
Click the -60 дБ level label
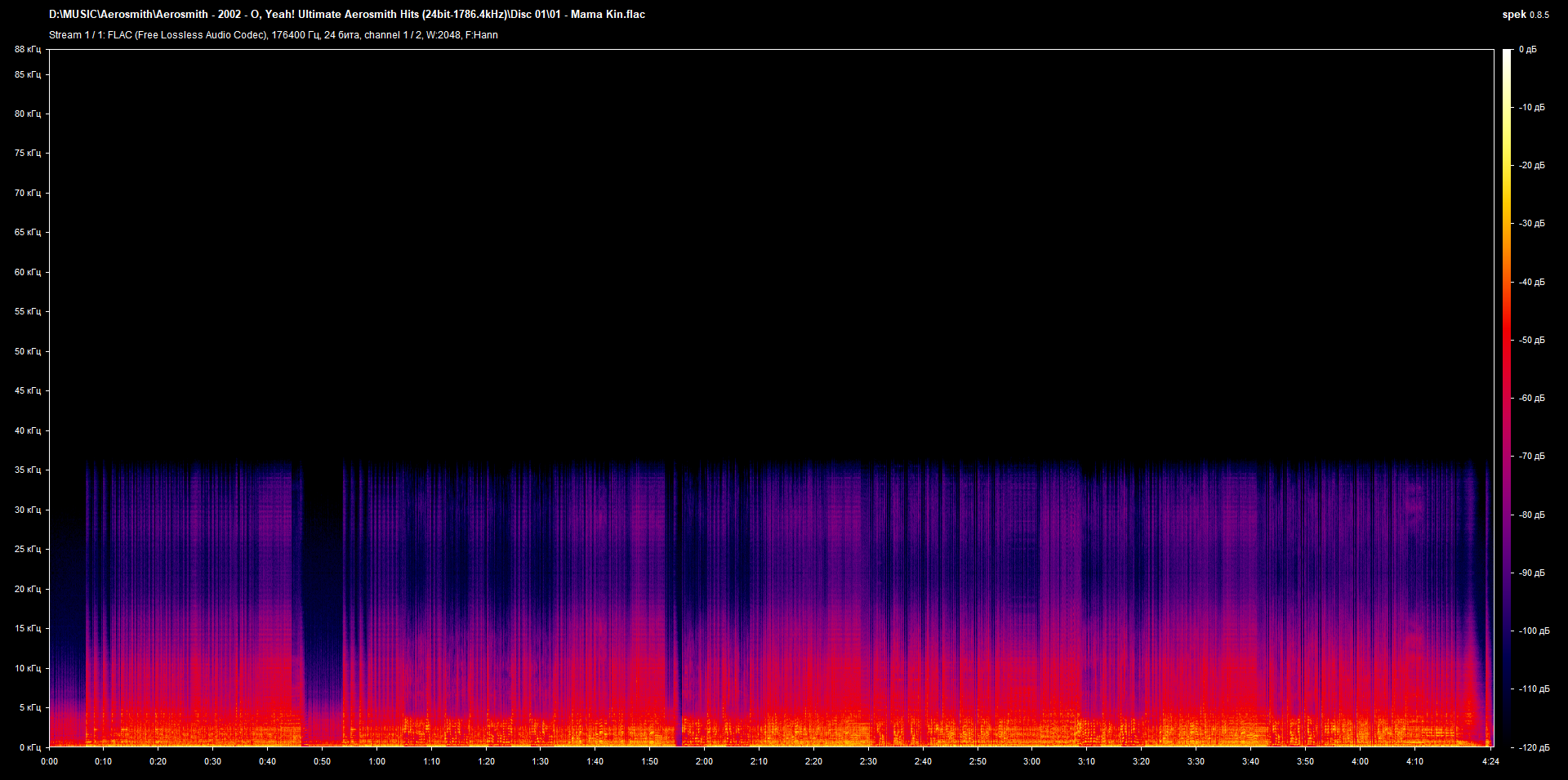tap(1532, 399)
